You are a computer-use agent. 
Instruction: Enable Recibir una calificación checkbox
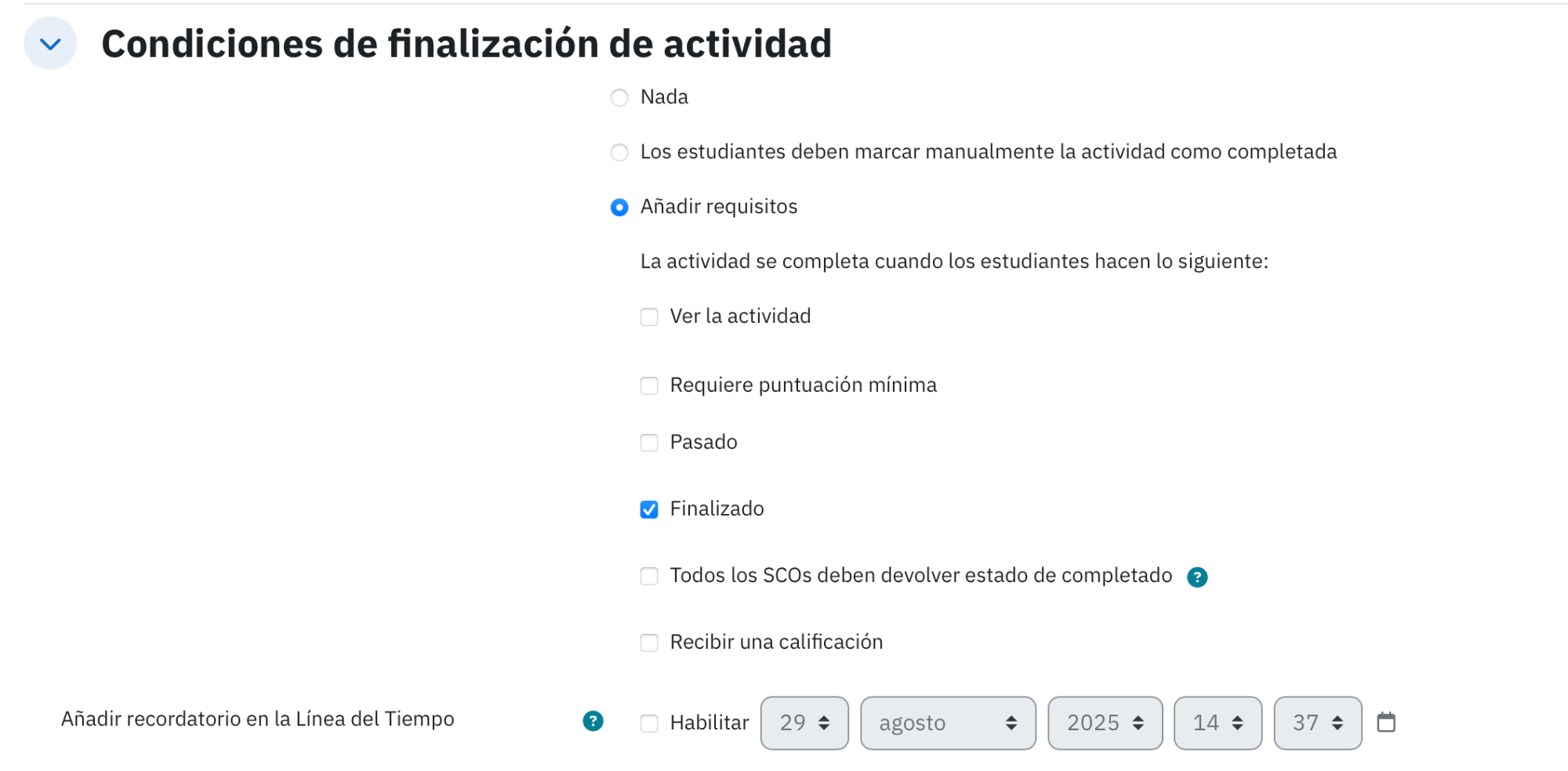click(x=649, y=643)
